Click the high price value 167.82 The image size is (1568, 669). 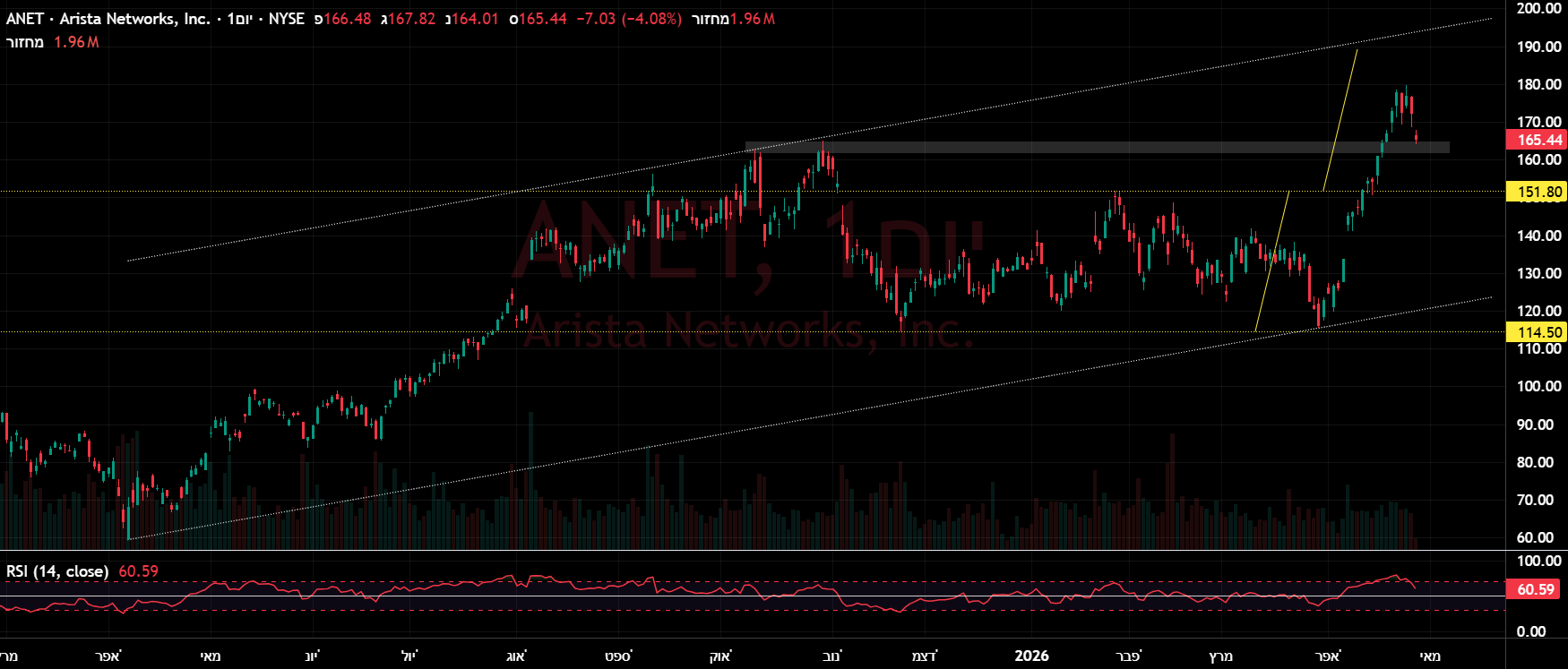point(411,19)
